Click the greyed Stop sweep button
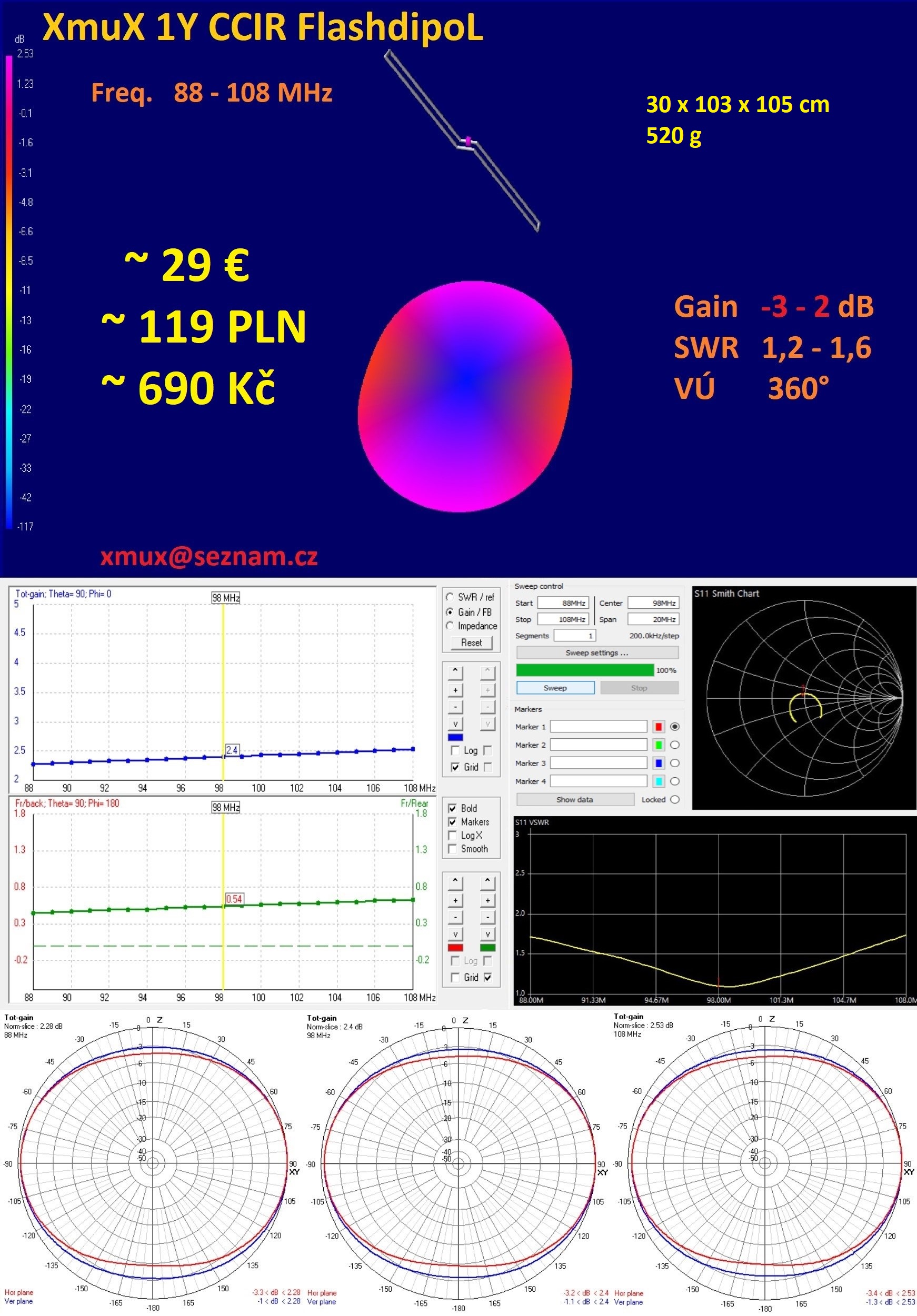This screenshot has width=917, height=1316. [639, 687]
